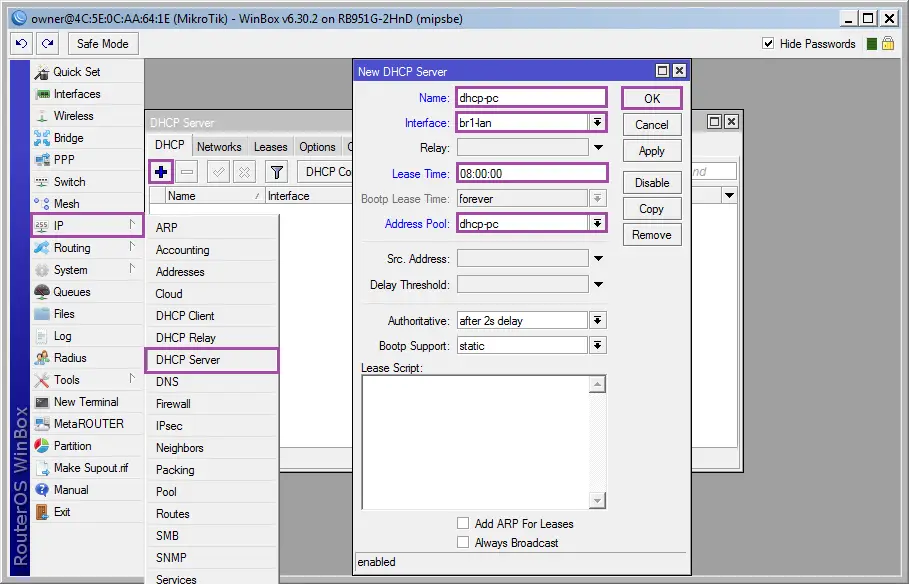The image size is (909, 584).
Task: Click the blue plus Add button in DHCP Server
Action: click(x=161, y=172)
